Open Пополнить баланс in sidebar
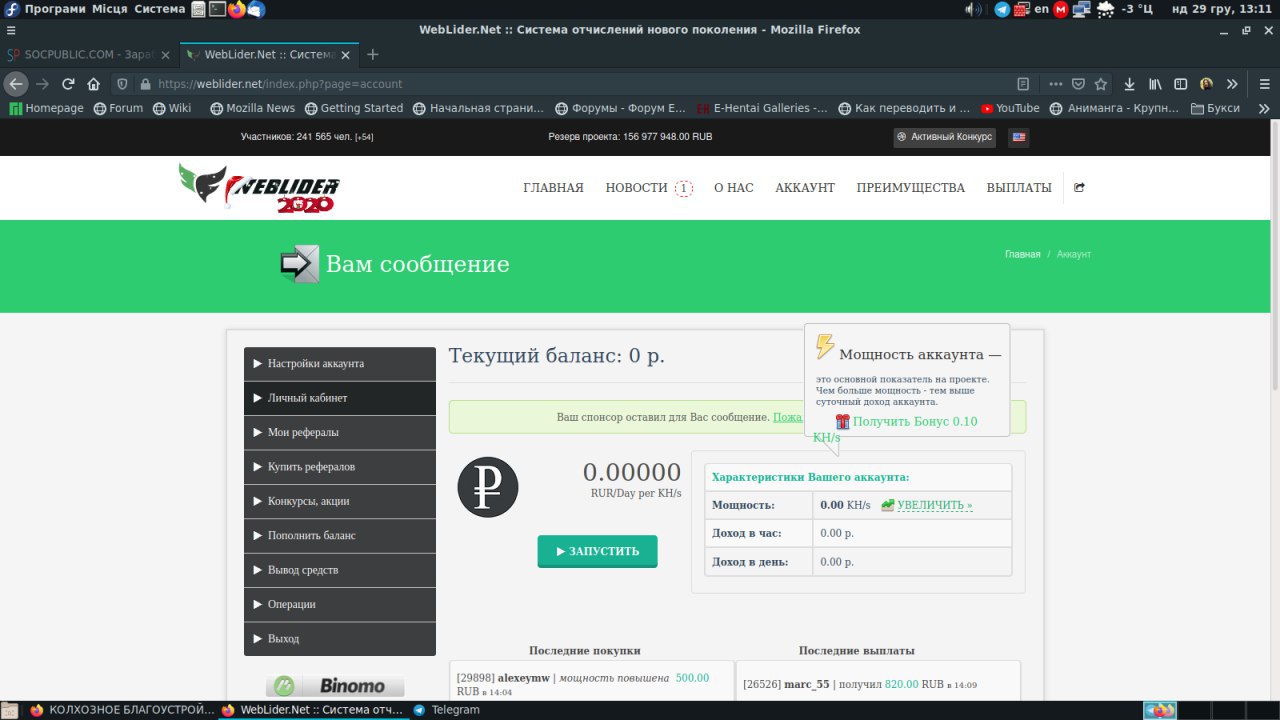Viewport: 1280px width, 720px height. pos(340,536)
